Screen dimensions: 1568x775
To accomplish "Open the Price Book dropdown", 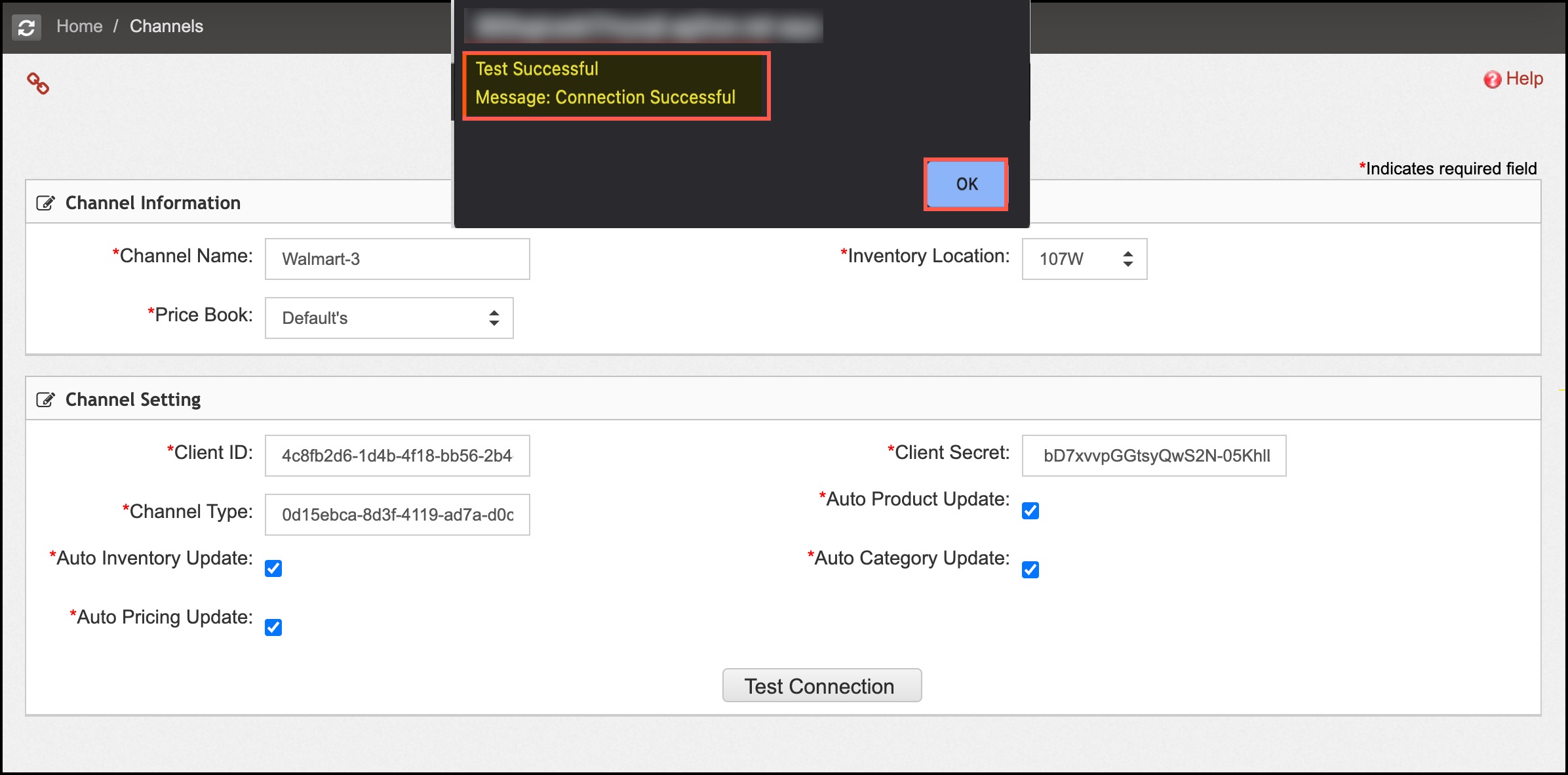I will [x=389, y=318].
